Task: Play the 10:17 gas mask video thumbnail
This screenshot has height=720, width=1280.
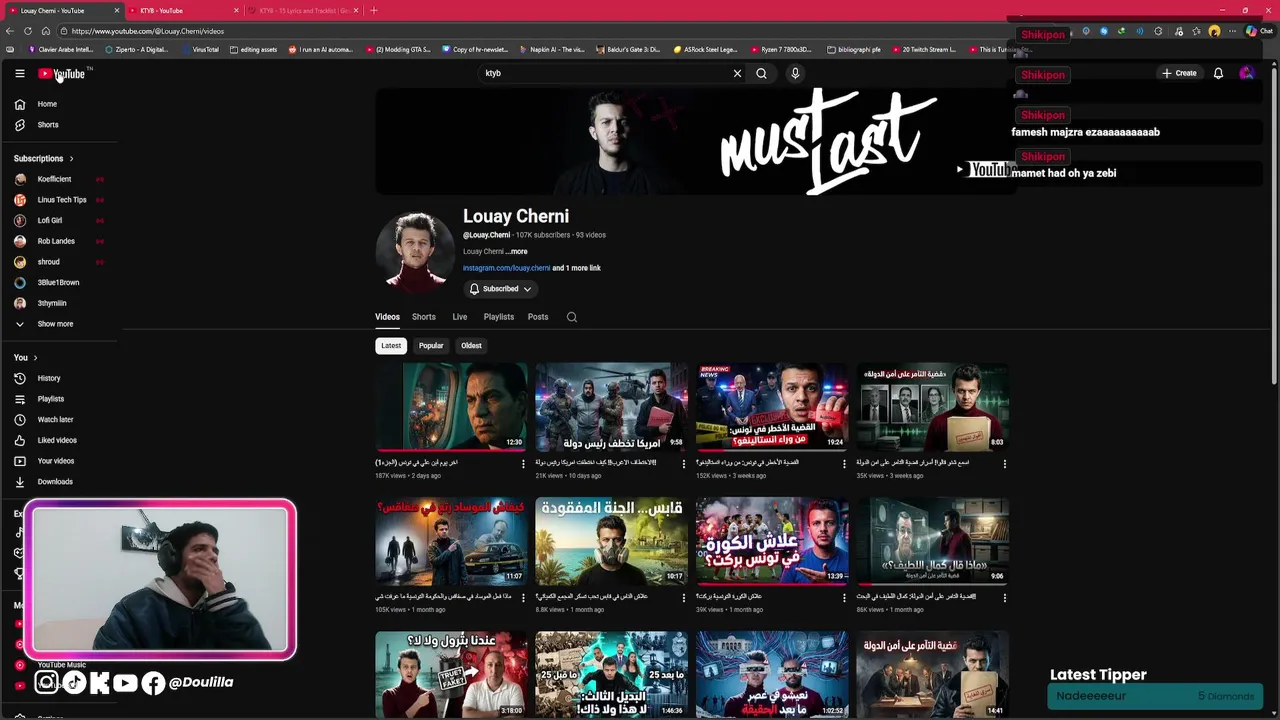Action: (x=611, y=541)
